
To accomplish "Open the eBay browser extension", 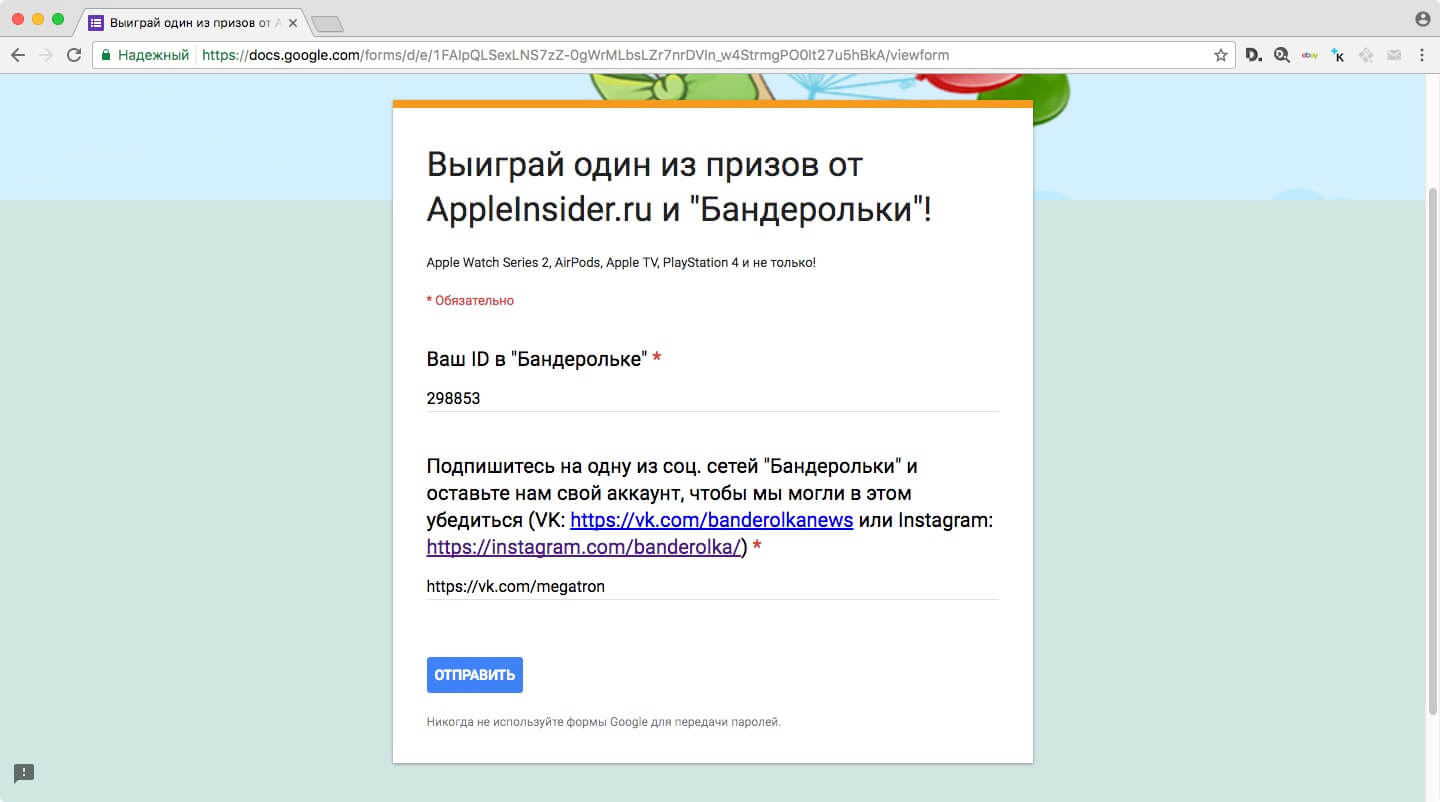I will click(x=1309, y=56).
